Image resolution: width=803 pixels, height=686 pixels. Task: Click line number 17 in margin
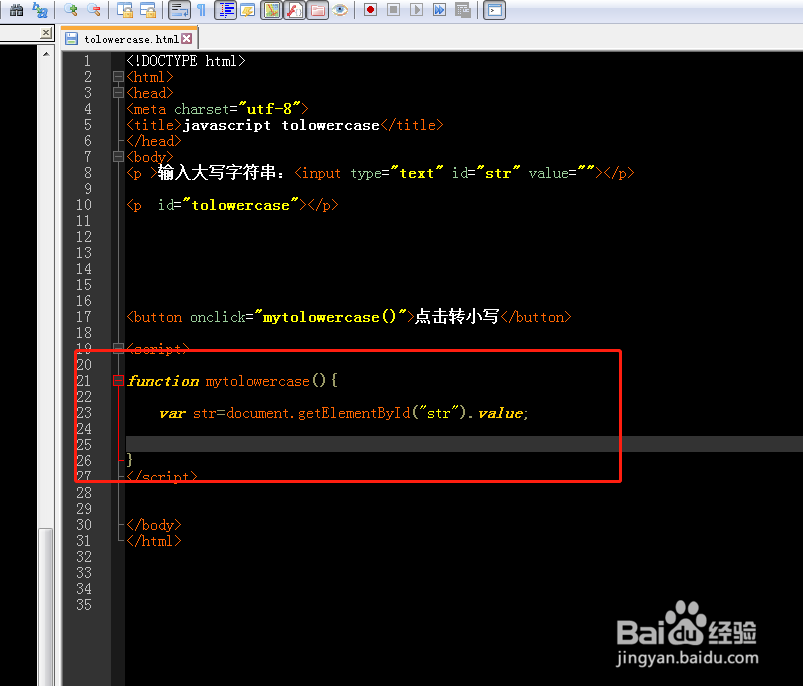(x=83, y=317)
